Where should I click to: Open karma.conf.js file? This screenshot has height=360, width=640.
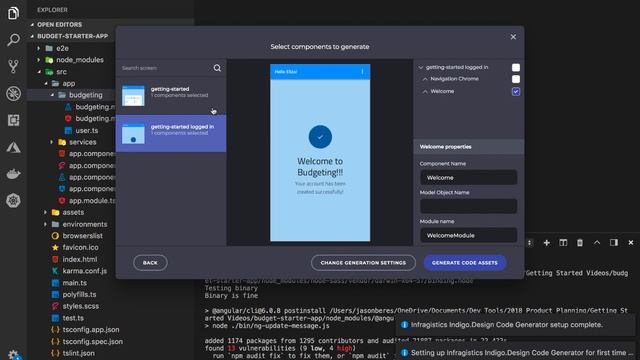pos(84,271)
